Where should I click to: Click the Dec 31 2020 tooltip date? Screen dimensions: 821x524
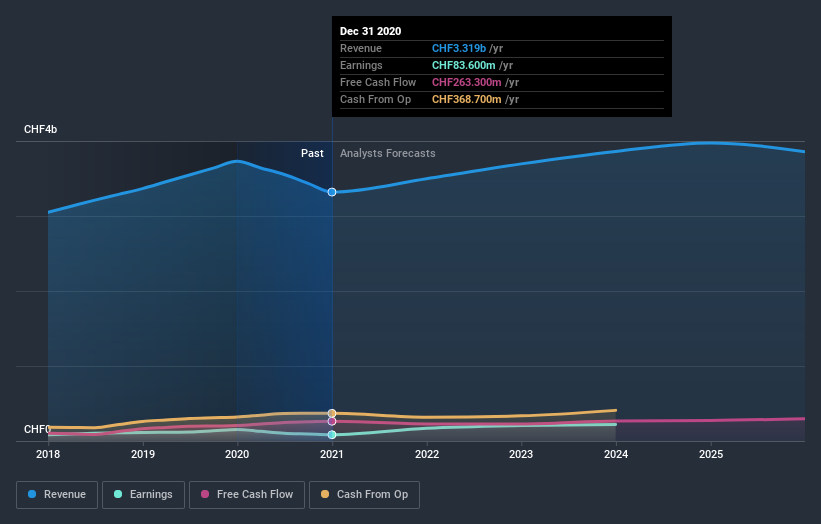pos(371,31)
